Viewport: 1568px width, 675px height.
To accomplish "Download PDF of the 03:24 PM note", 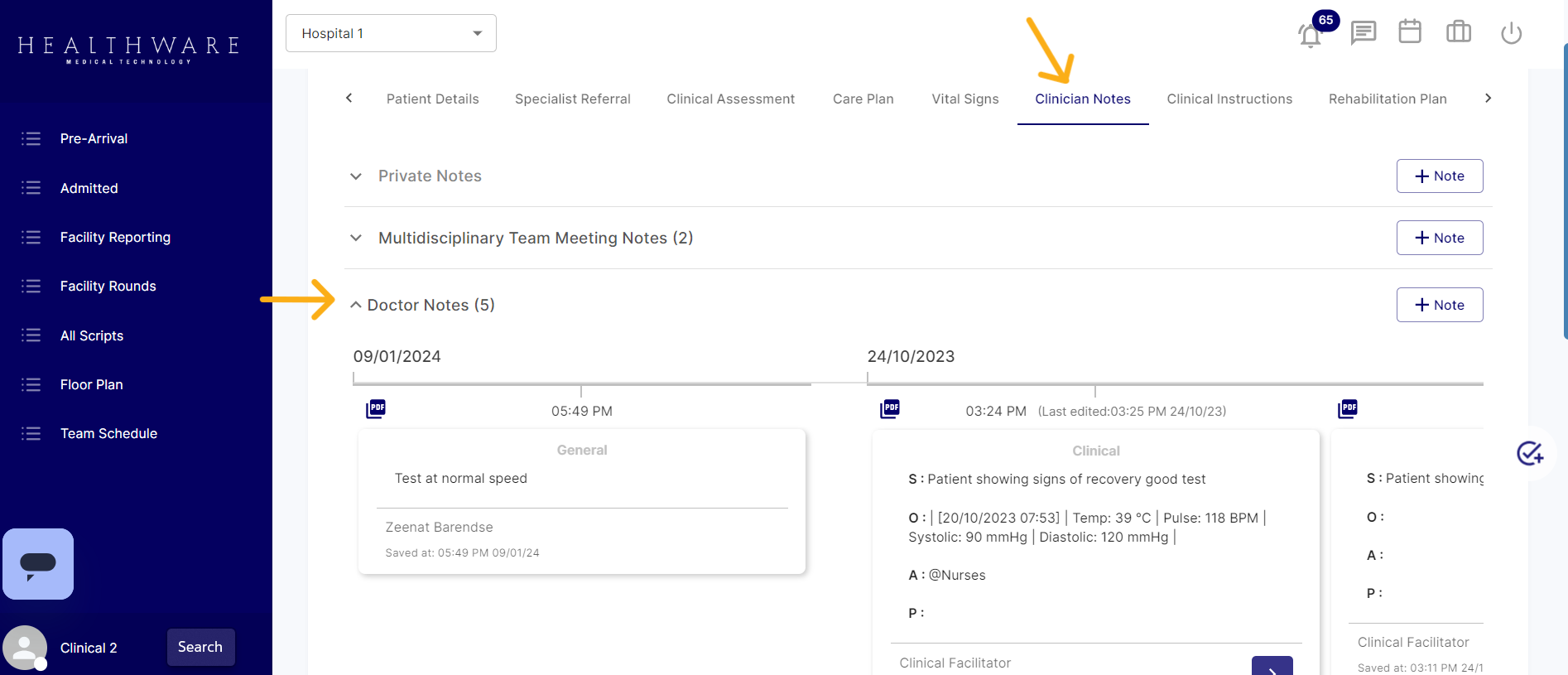I will point(890,409).
